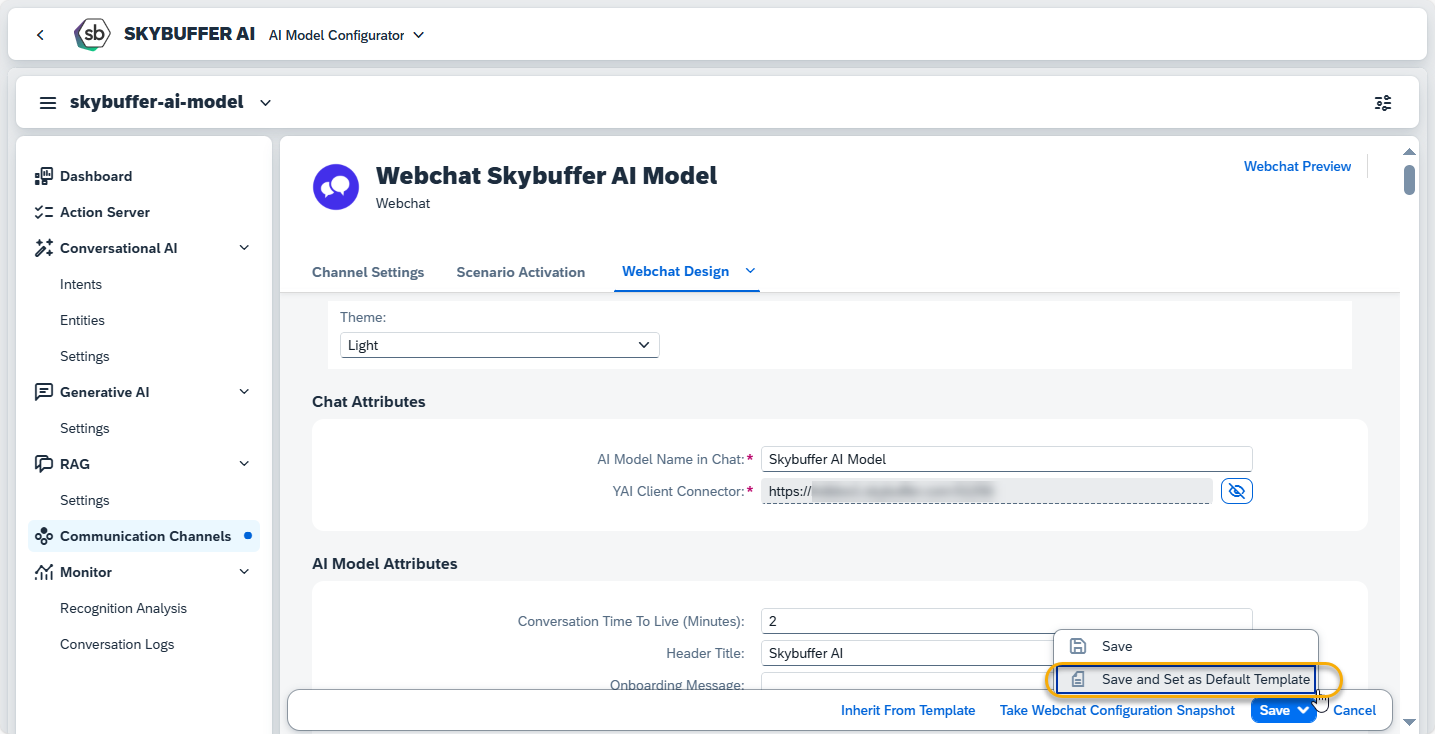Collapse the Generative AI section
Viewport: 1435px width, 734px height.
coord(244,392)
